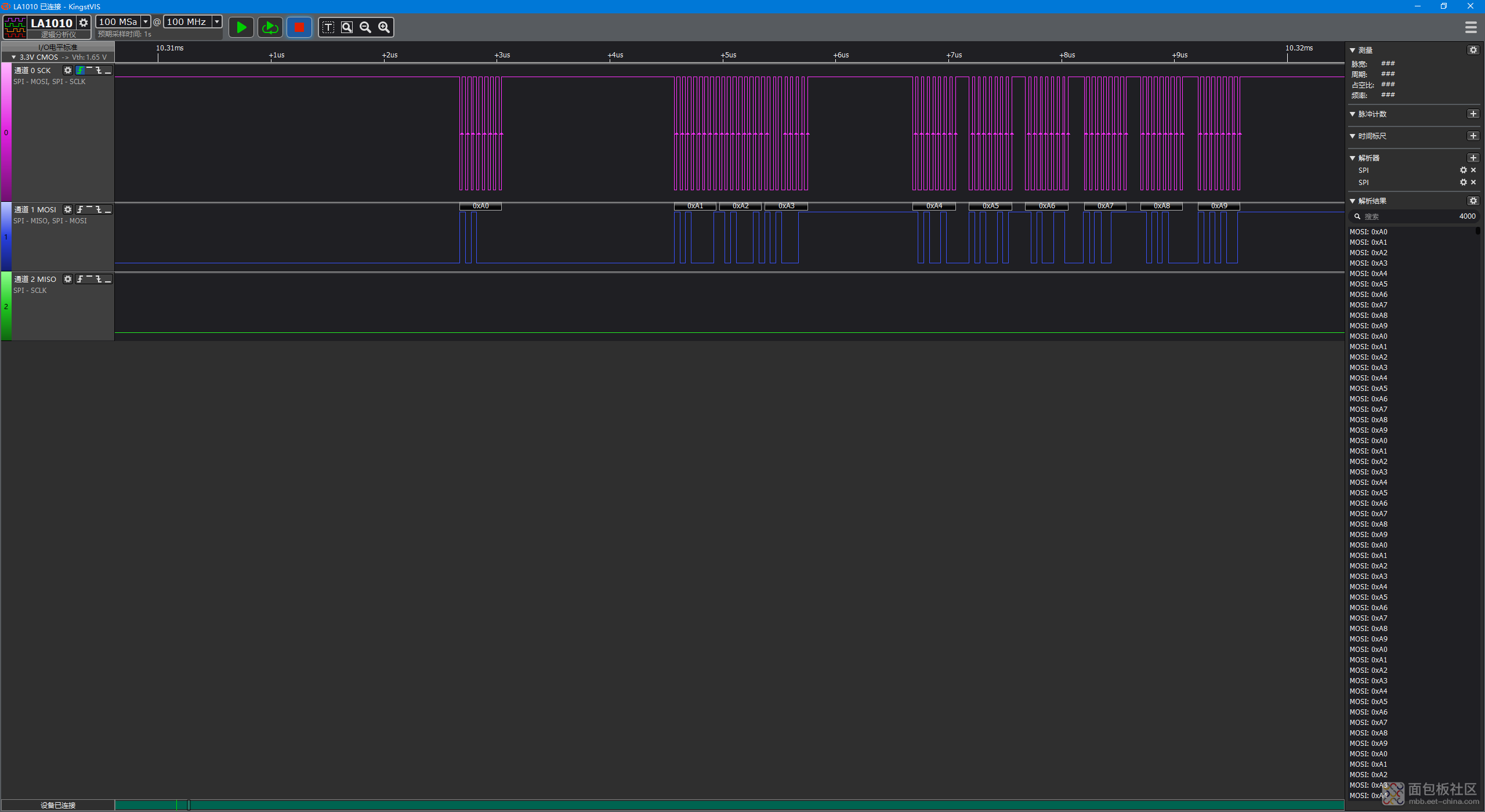Add a new pulse counter with plus button
Screen dimensions: 1485x812
[1473, 114]
